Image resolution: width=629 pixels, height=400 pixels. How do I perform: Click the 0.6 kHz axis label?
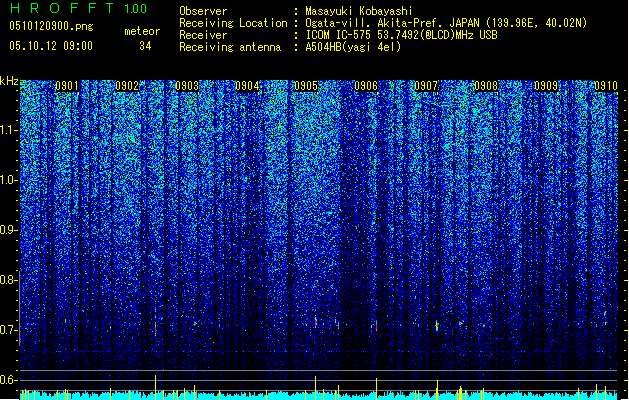coord(8,380)
